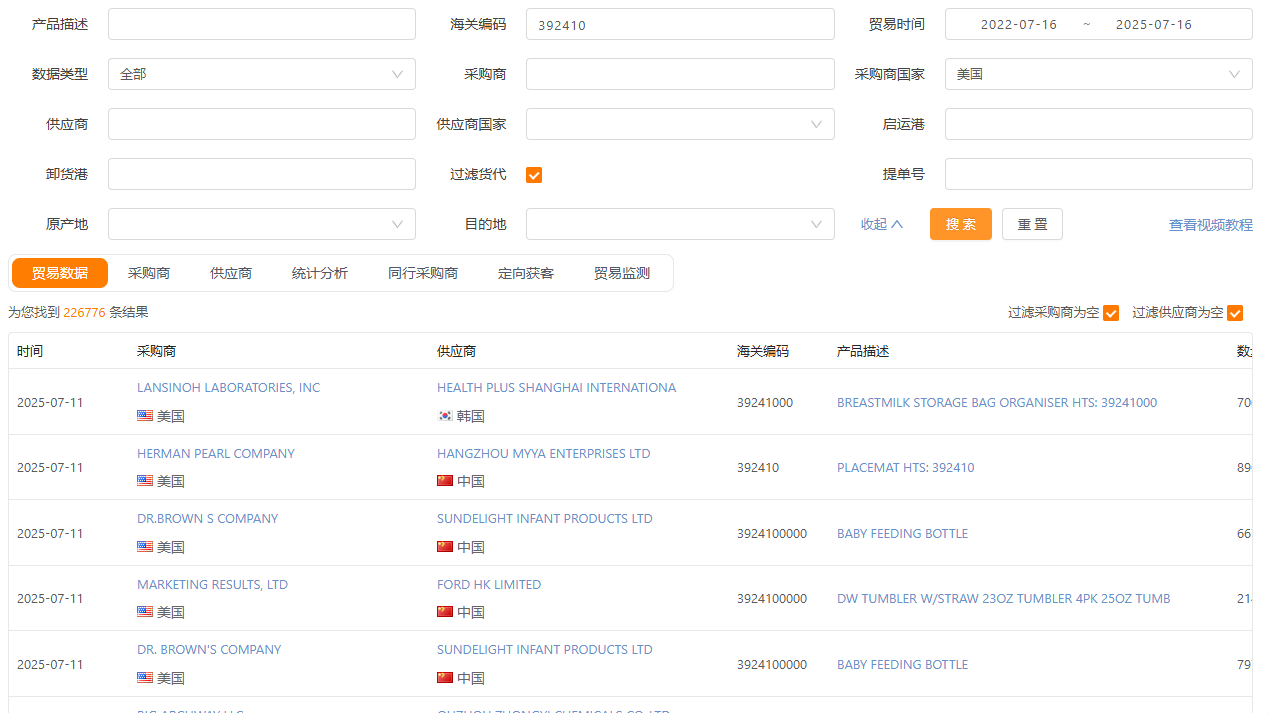Click the US flag under DR. BROWN'S COMPANY
Viewport: 1268px width, 713px height.
pos(145,678)
